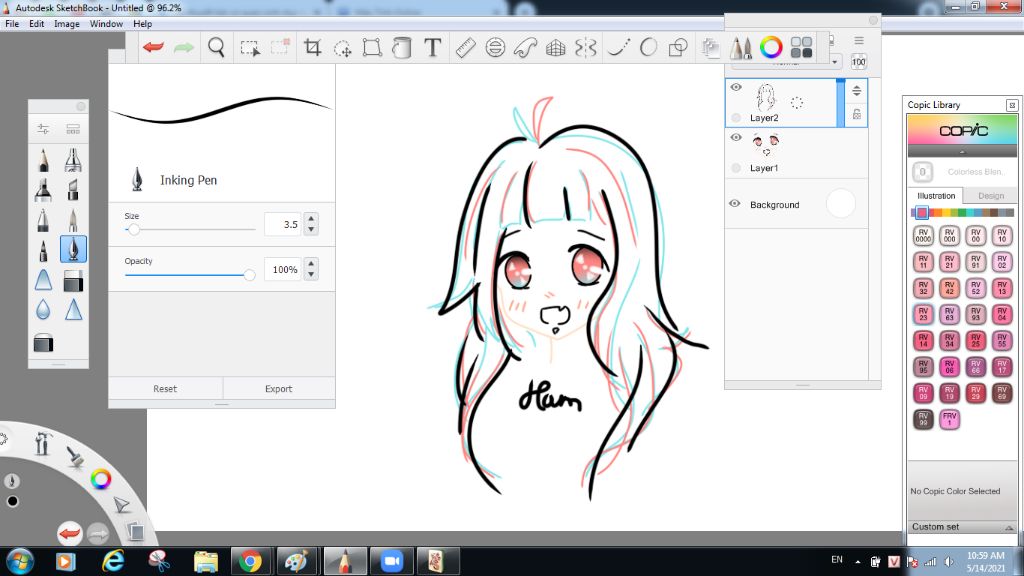Click the brush Size value field showing 3.5

point(283,224)
